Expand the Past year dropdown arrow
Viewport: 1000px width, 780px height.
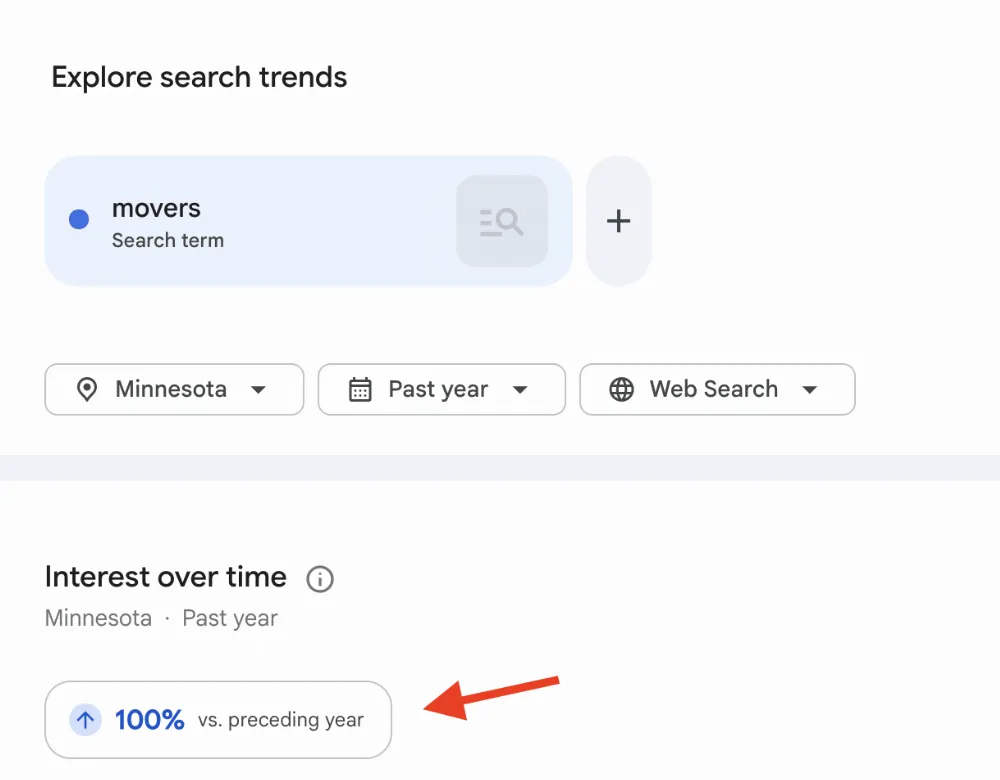tap(520, 390)
